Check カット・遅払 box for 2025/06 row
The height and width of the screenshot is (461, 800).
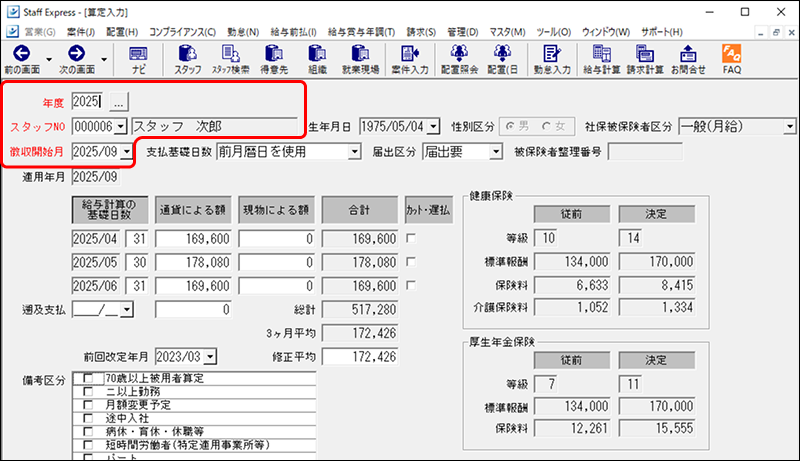411,285
